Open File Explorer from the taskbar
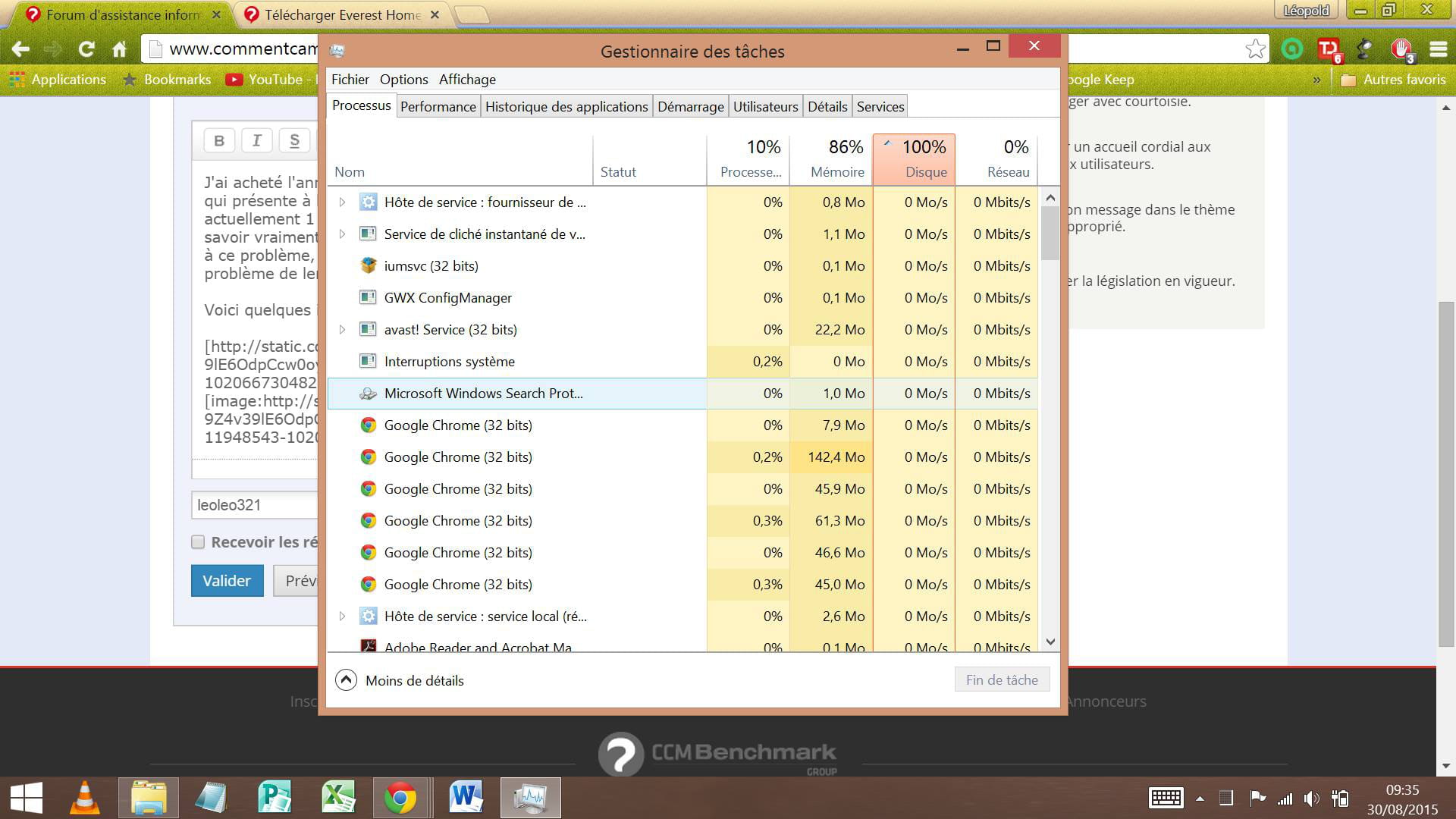Screen dimensions: 1456x819 tap(149, 798)
